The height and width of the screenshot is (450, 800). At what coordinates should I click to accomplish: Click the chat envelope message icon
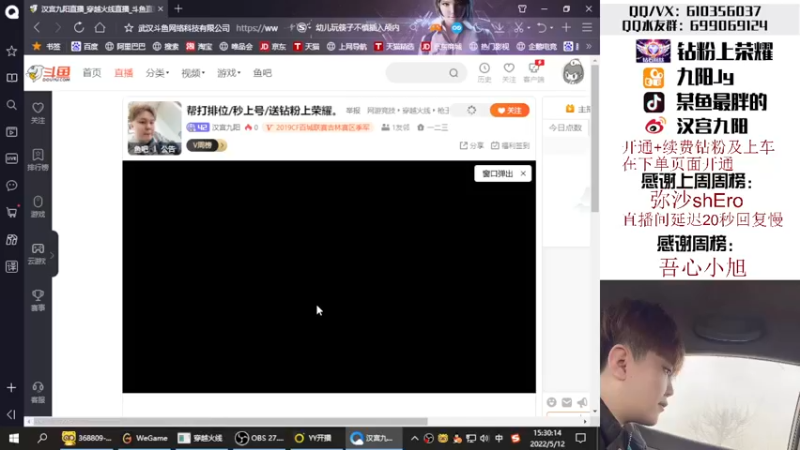click(567, 402)
